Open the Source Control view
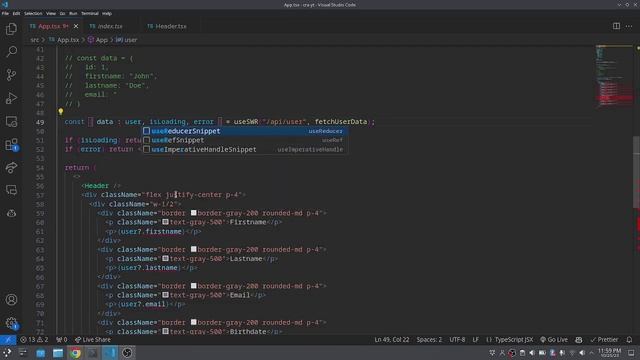Screen dimensions: 640x360 (x=11, y=75)
